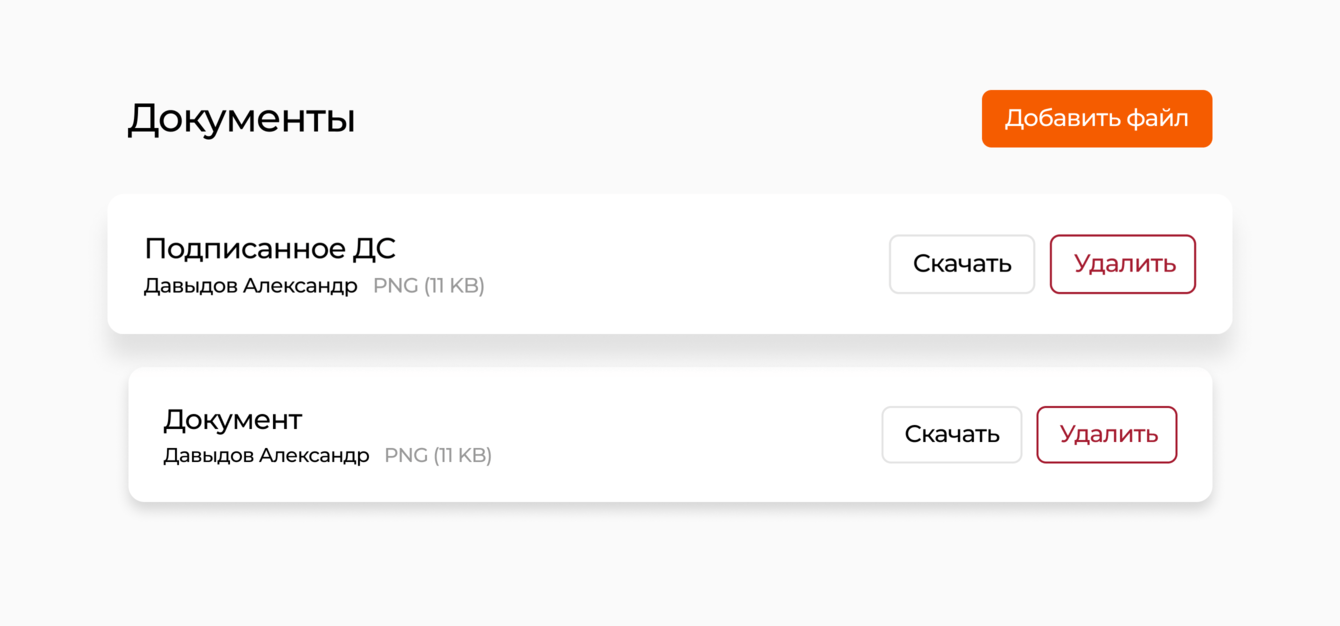Click PNG (11 KB) label of Документ
The image size is (1340, 626).
(438, 456)
